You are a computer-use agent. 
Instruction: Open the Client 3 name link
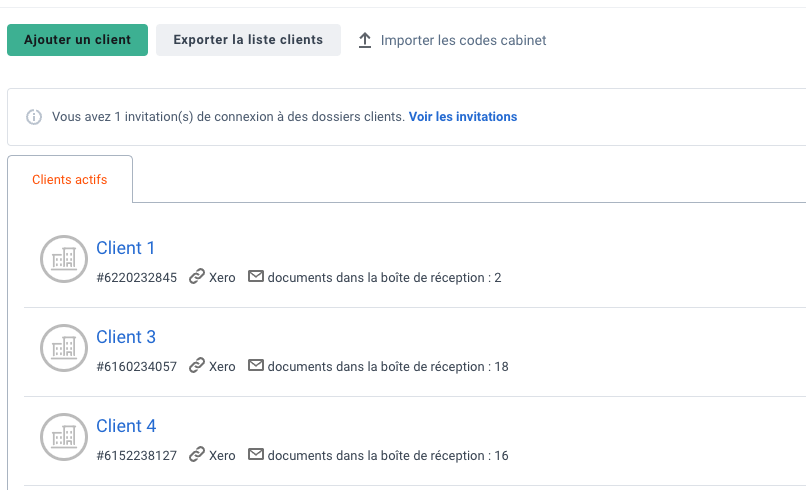[x=126, y=337]
